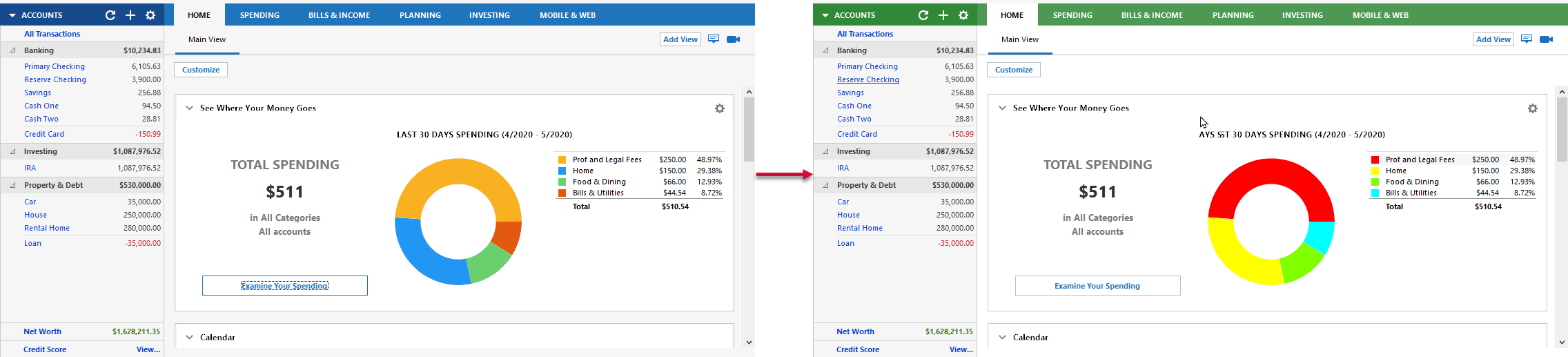Viewport: 1568px width, 357px height.
Task: Open Reserve Checking account in green sidebar
Action: tap(868, 79)
